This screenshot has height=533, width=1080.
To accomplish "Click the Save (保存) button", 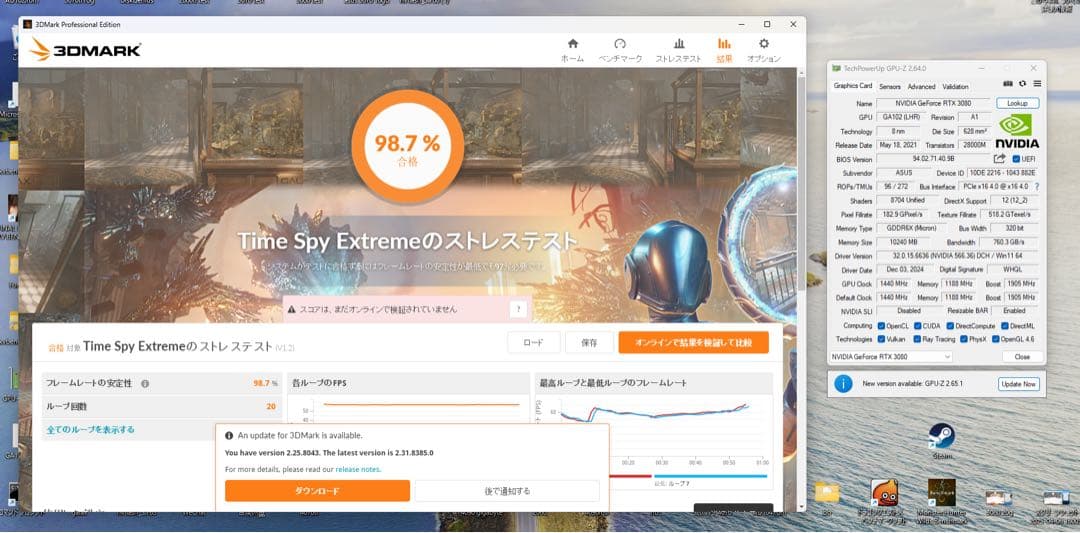I will (x=589, y=342).
